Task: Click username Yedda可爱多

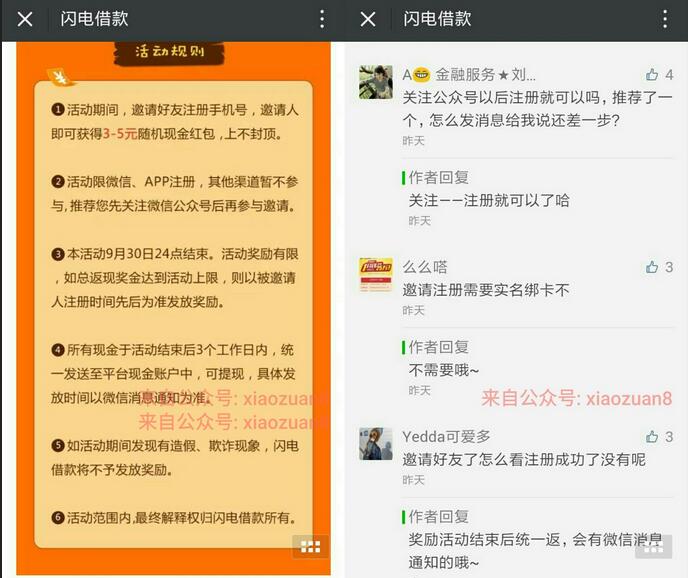Action: (x=446, y=437)
